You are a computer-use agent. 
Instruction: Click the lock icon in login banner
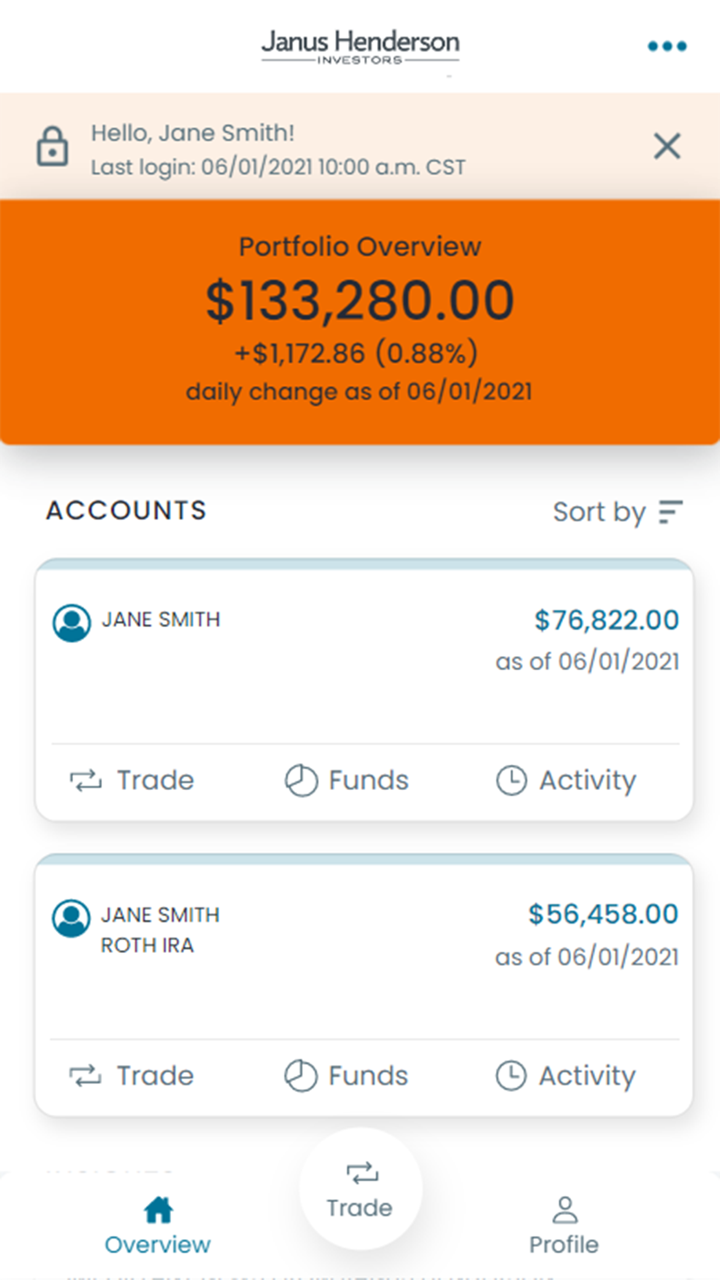tap(52, 147)
